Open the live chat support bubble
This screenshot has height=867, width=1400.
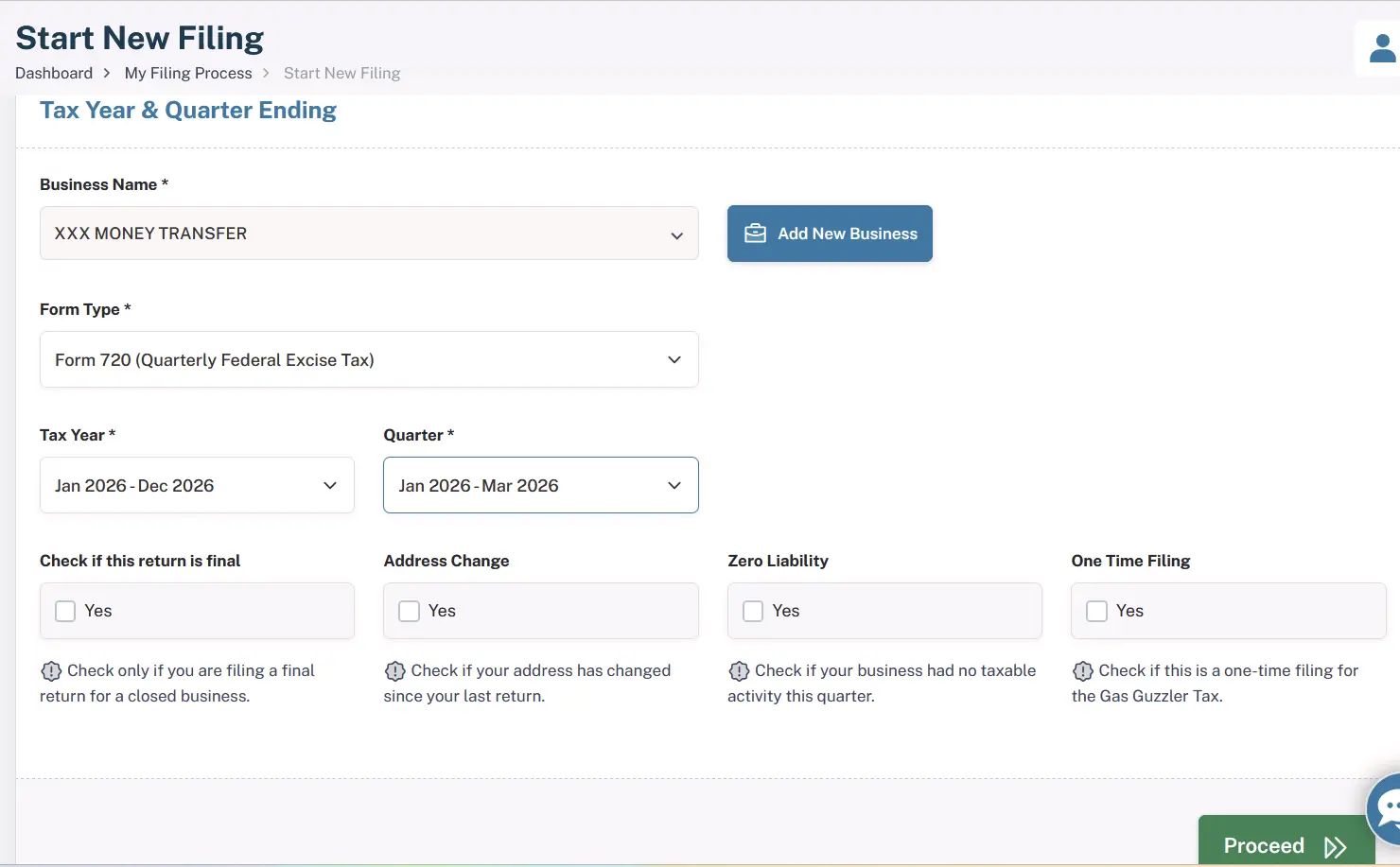coord(1388,809)
